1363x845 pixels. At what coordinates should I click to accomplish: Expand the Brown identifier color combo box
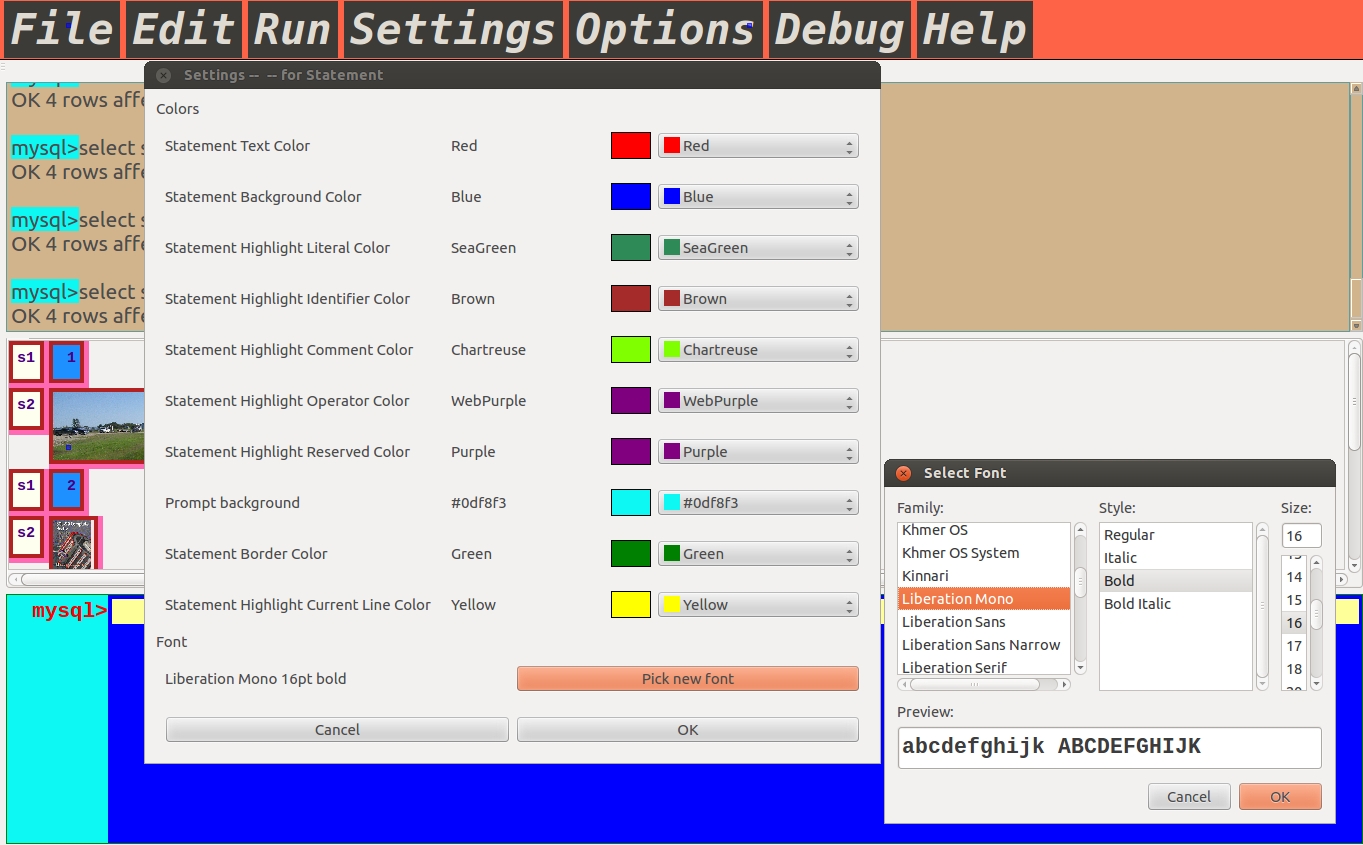758,299
